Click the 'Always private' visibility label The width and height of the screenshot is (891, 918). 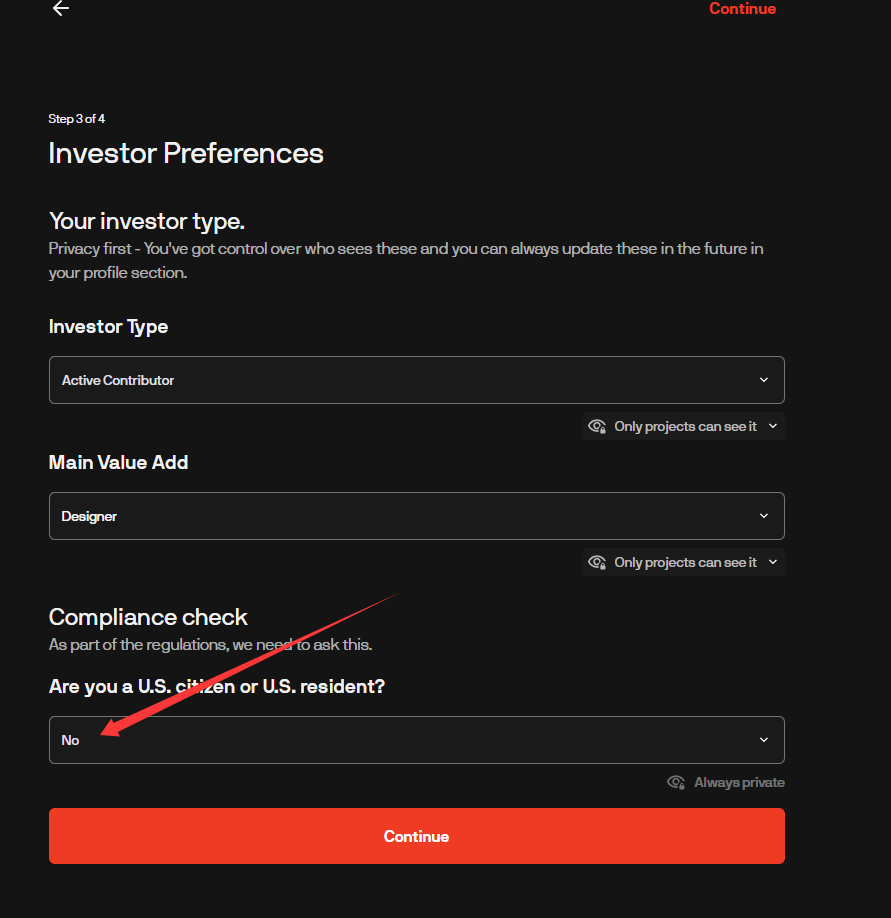pos(739,782)
